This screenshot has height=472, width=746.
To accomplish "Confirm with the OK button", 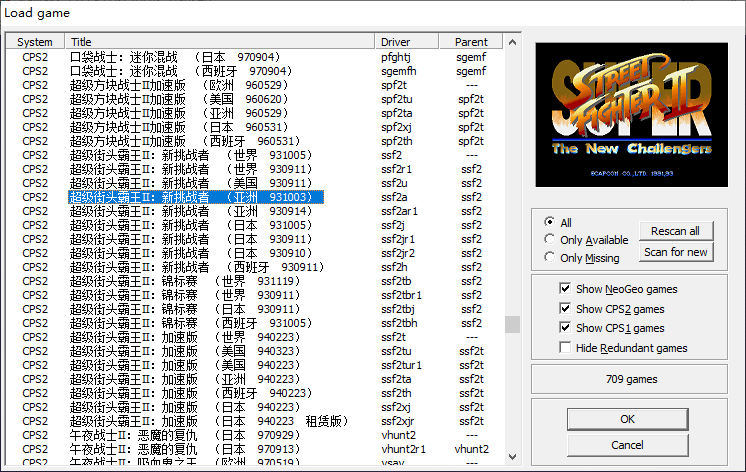I will (627, 419).
